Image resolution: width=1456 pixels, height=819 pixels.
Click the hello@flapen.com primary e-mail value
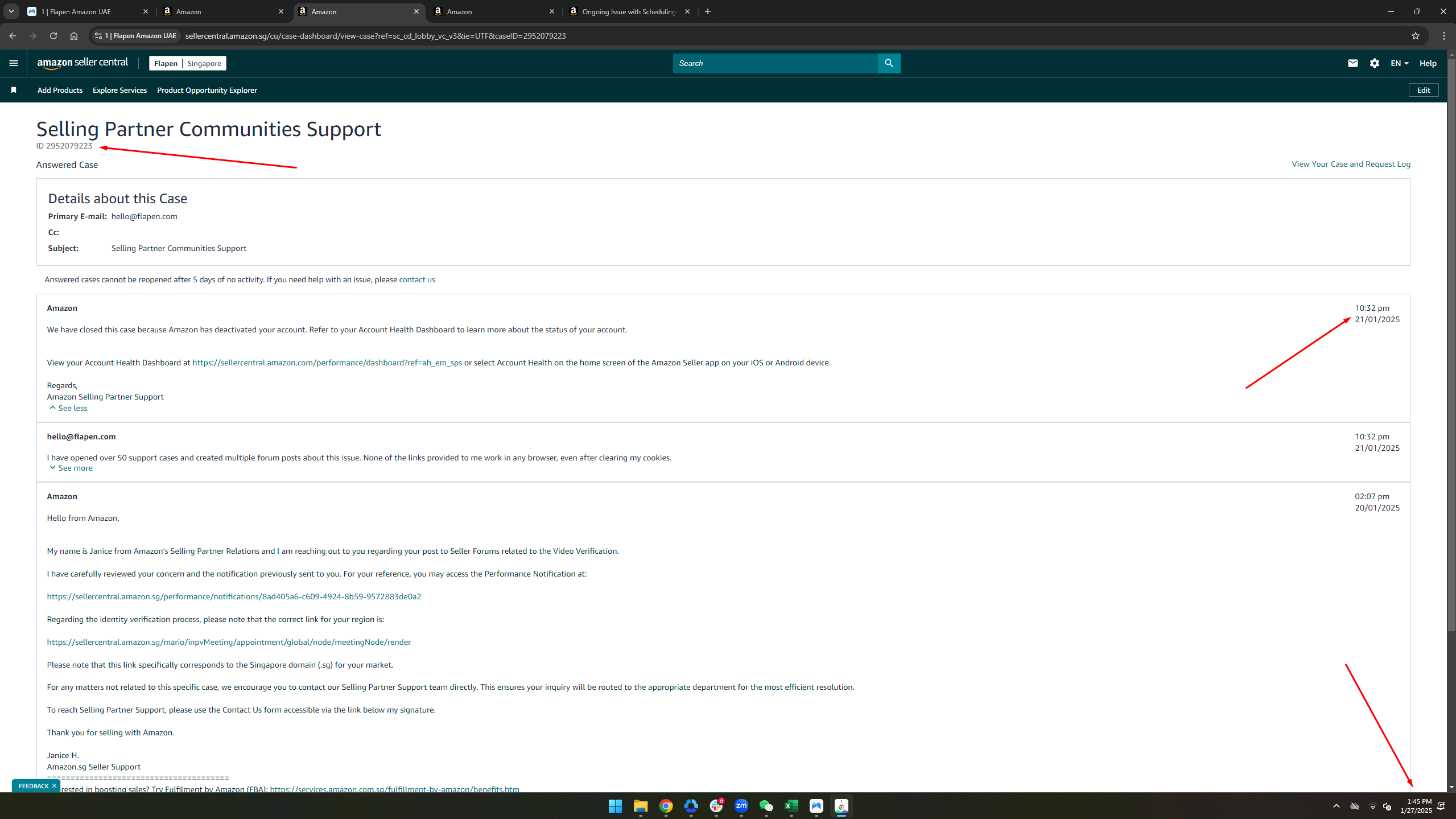point(145,216)
